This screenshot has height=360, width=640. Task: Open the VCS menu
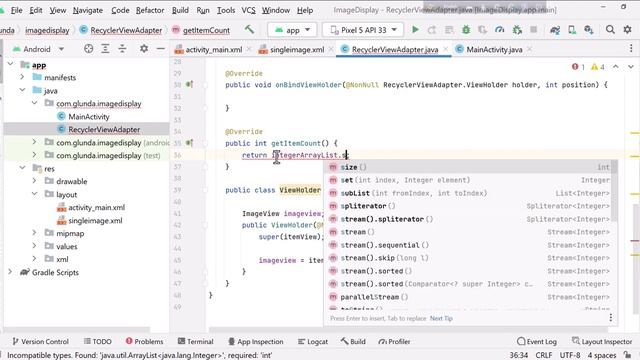pyautogui.click(x=248, y=10)
